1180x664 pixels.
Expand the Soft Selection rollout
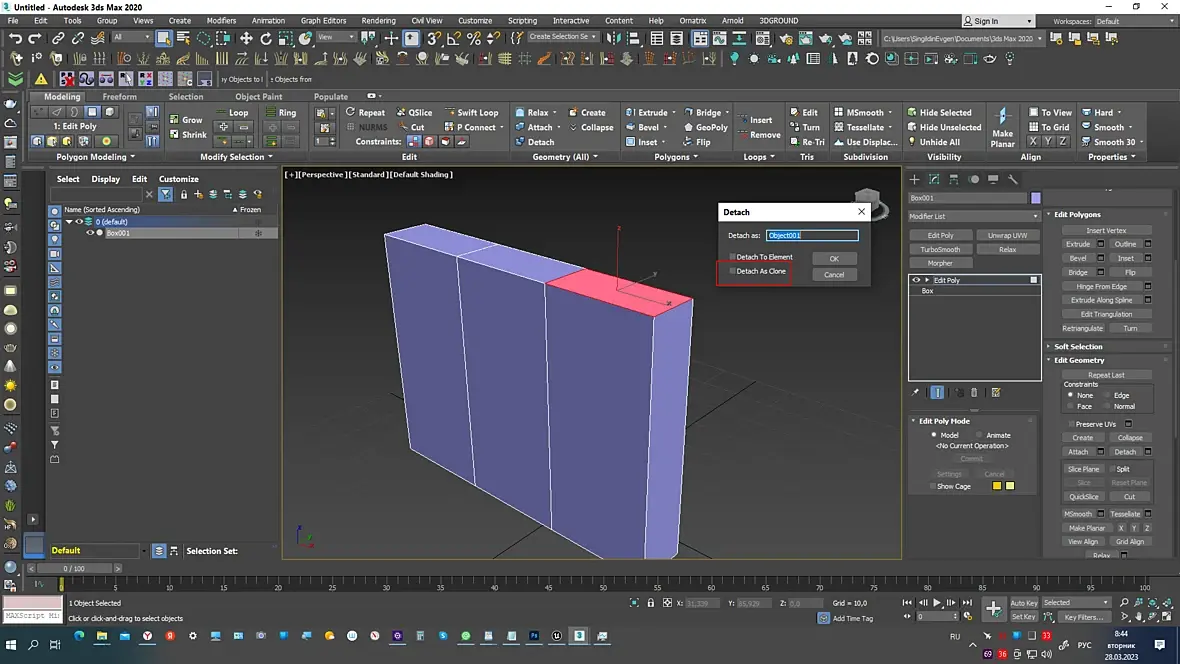[1078, 346]
